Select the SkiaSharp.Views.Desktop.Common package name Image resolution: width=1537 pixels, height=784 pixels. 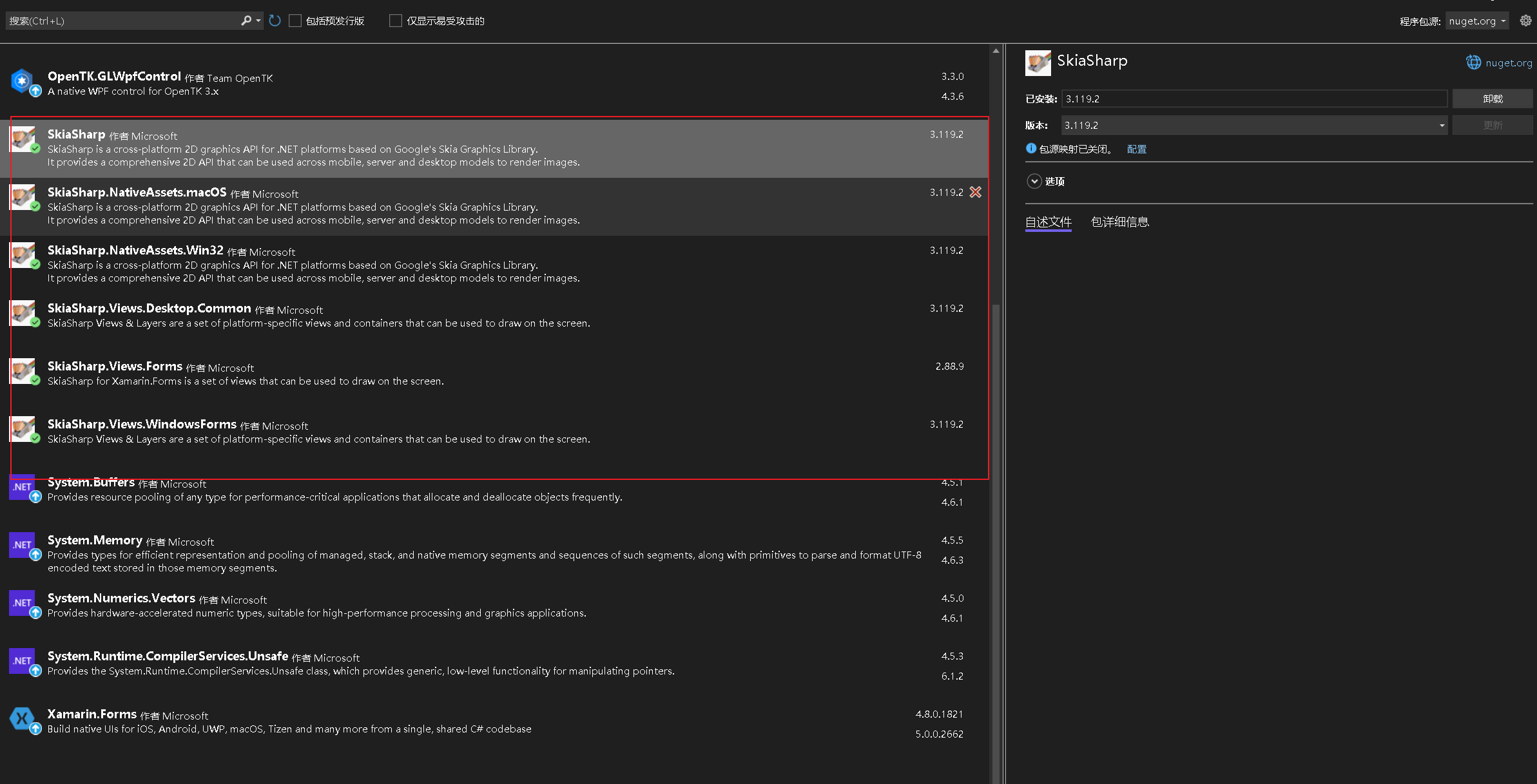click(x=150, y=308)
